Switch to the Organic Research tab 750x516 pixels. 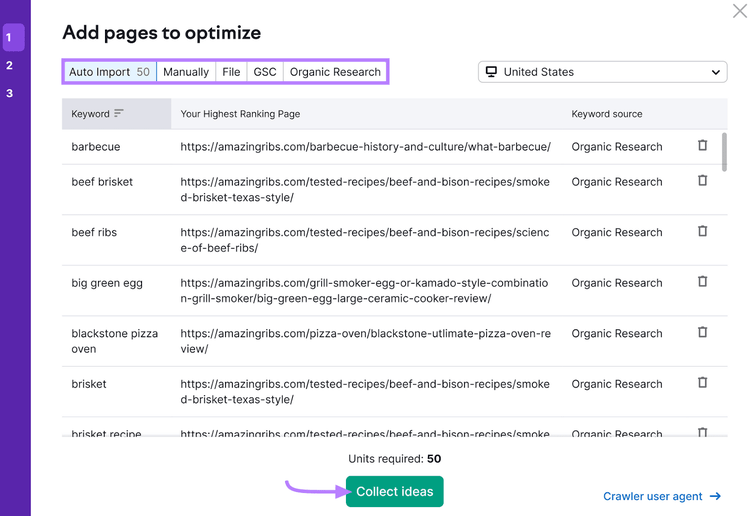click(335, 72)
